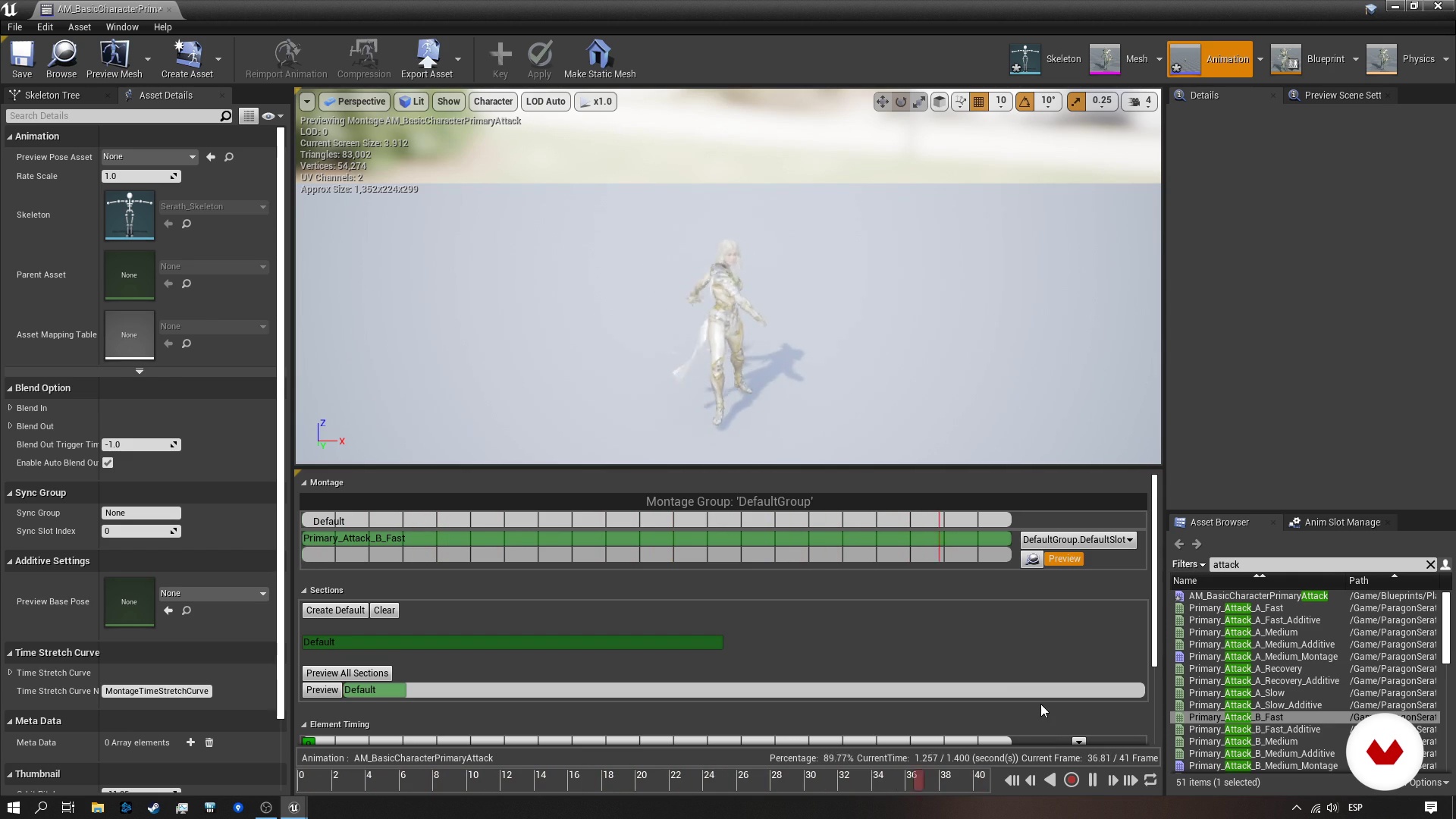Empty the Meta Data array with trash icon

tap(209, 742)
